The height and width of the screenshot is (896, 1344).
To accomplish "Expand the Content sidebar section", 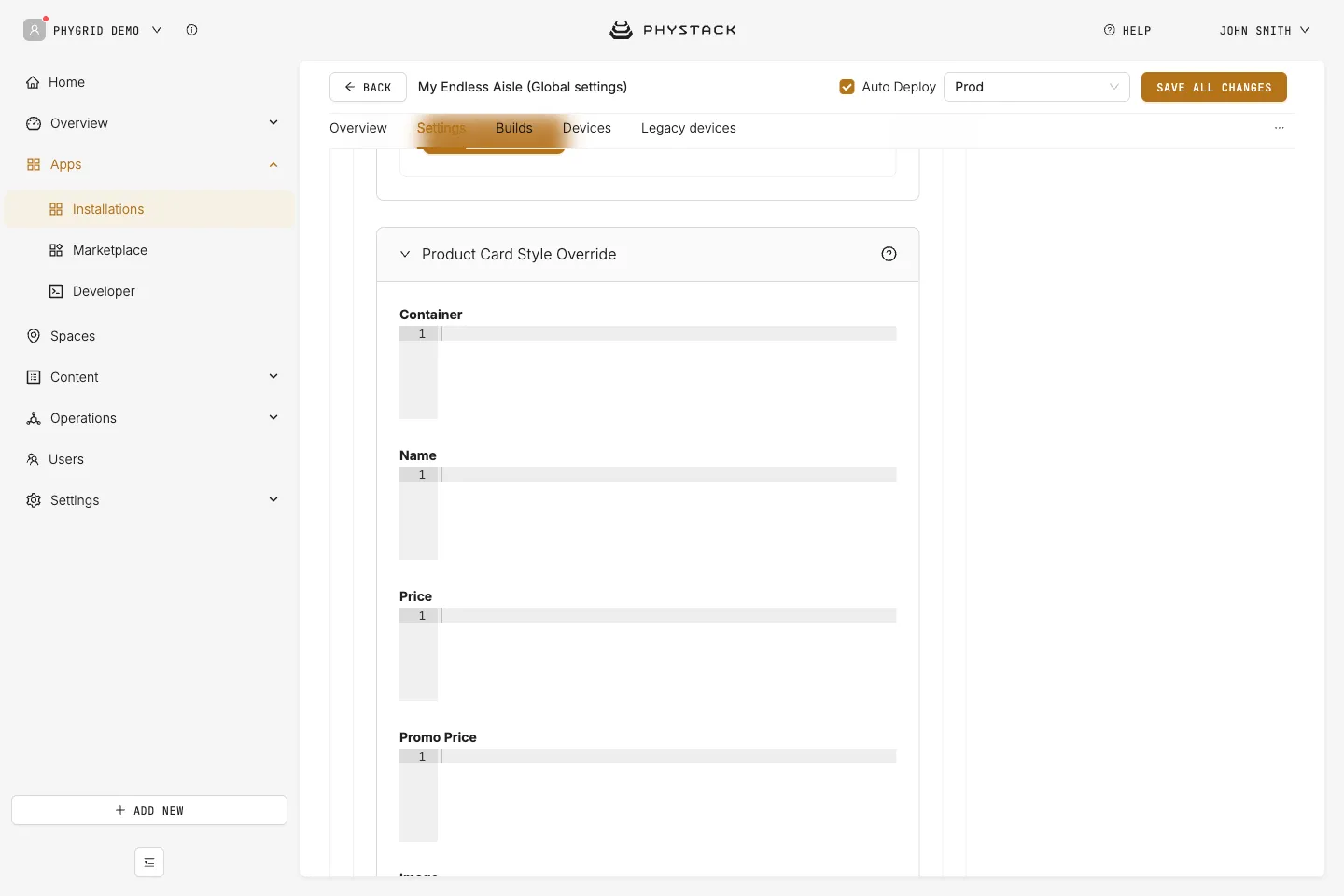I will [273, 376].
